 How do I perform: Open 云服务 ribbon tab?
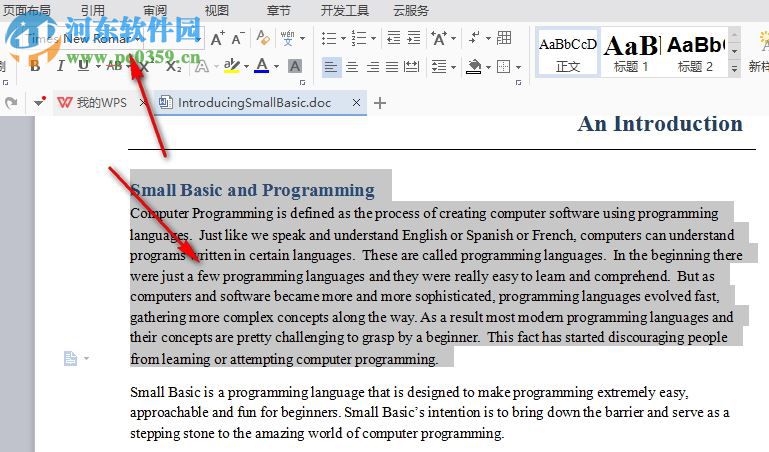coord(411,10)
